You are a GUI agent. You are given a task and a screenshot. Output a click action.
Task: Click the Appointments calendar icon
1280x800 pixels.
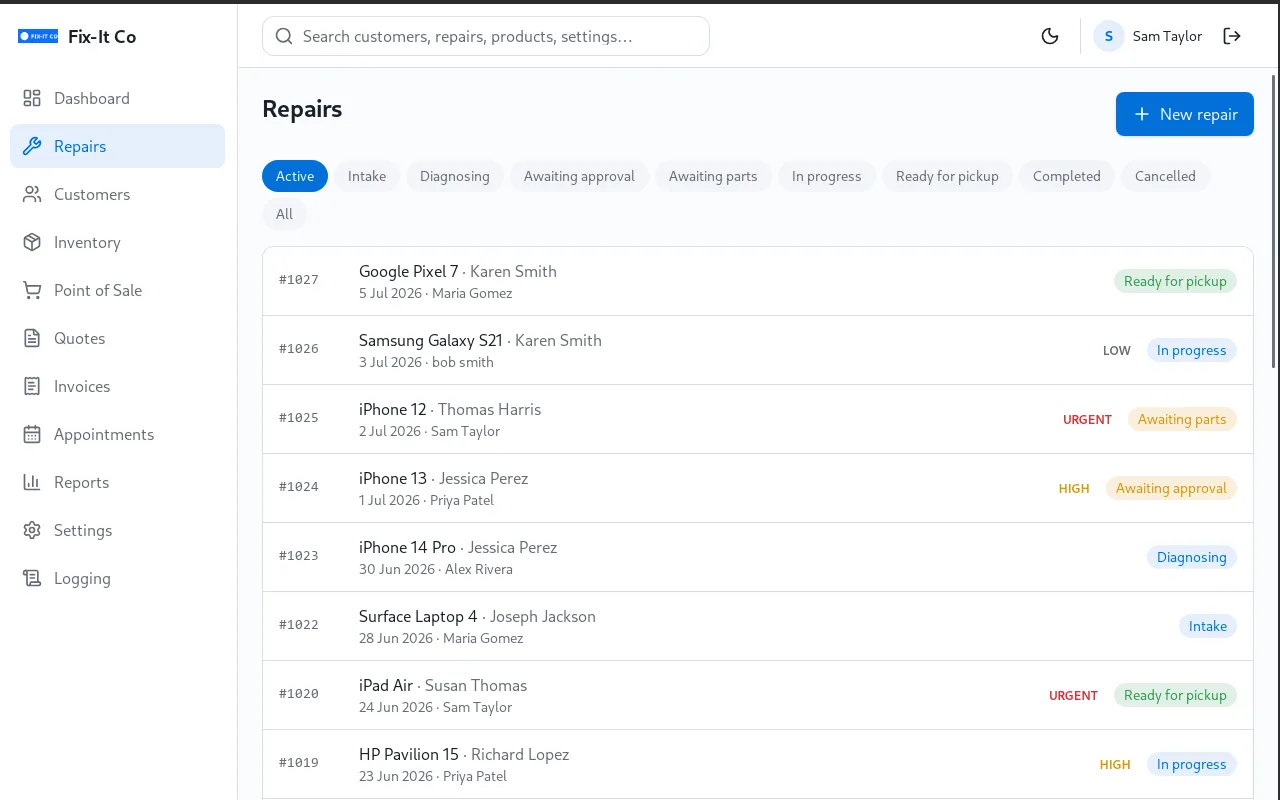tap(32, 434)
